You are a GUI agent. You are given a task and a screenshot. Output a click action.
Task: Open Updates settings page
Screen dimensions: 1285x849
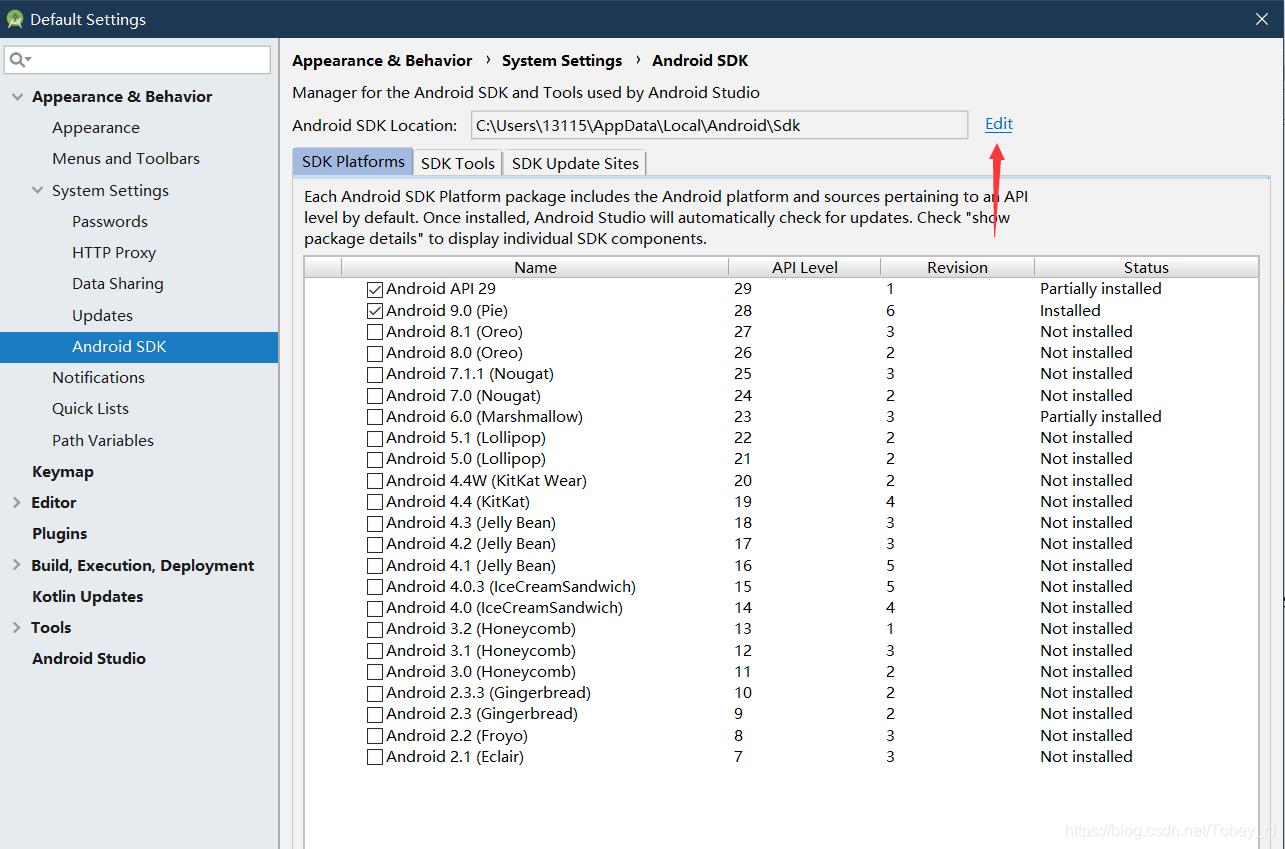pyautogui.click(x=102, y=315)
